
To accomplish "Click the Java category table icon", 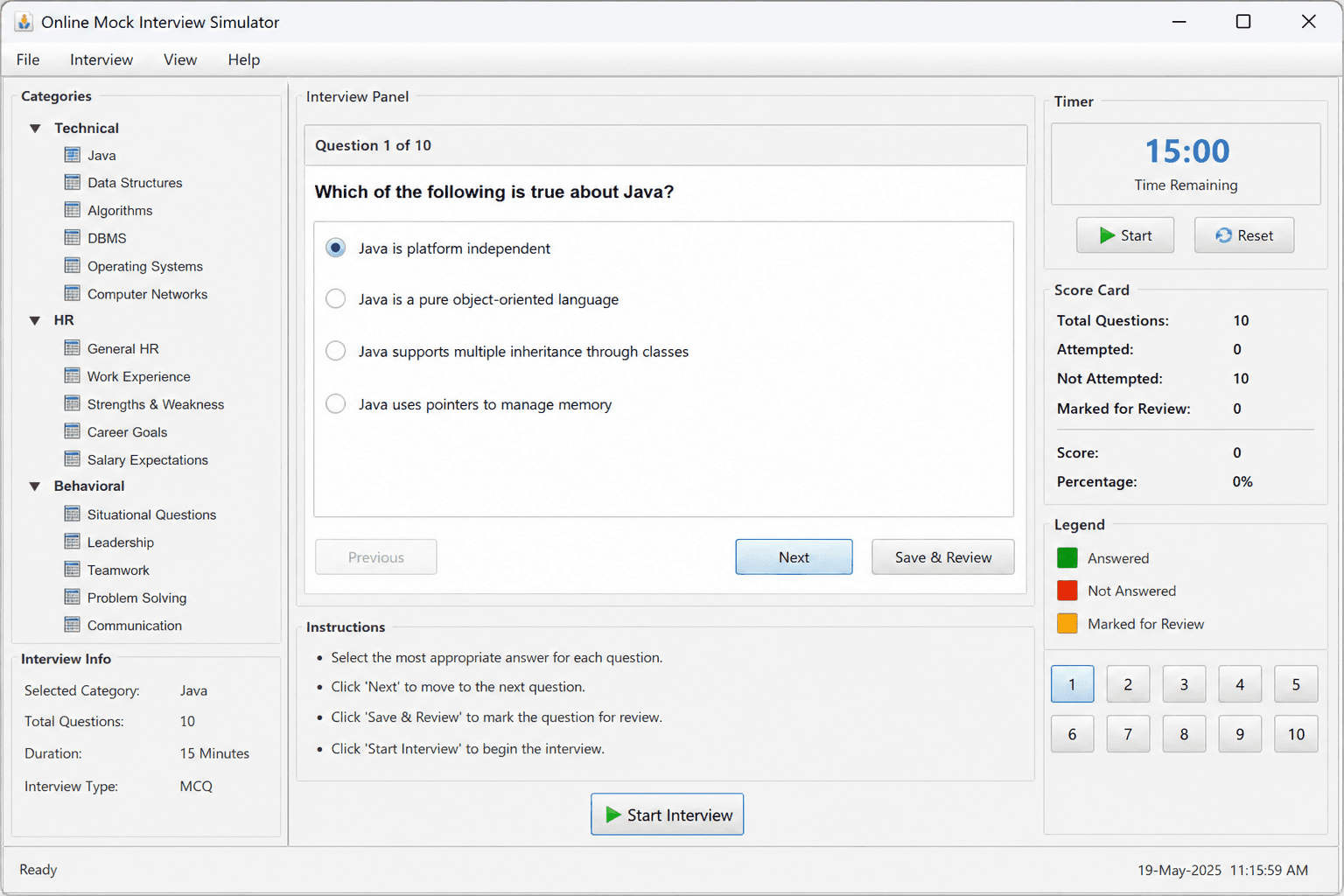I will coord(73,155).
